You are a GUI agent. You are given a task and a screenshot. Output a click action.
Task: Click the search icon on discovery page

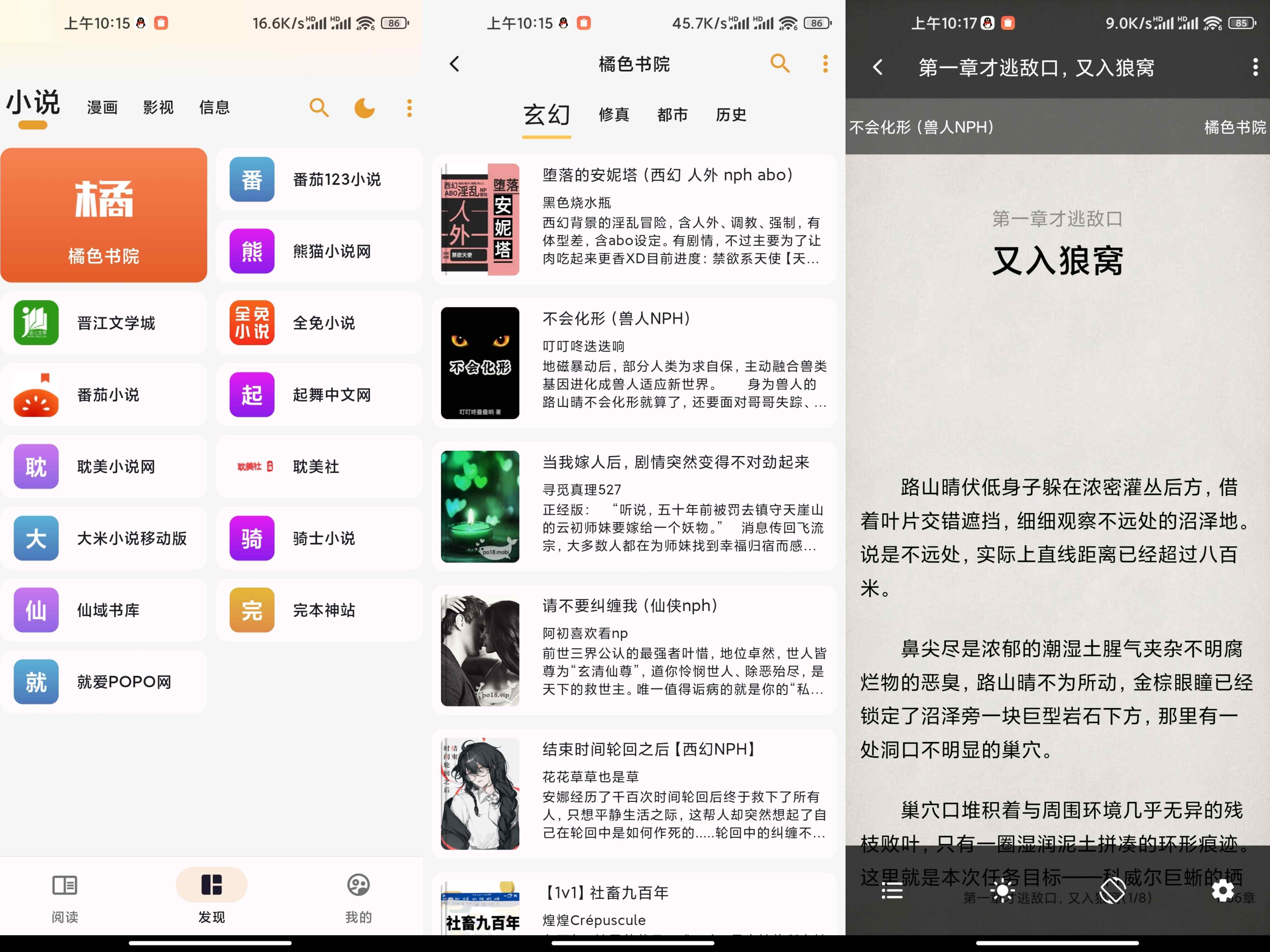click(x=319, y=107)
